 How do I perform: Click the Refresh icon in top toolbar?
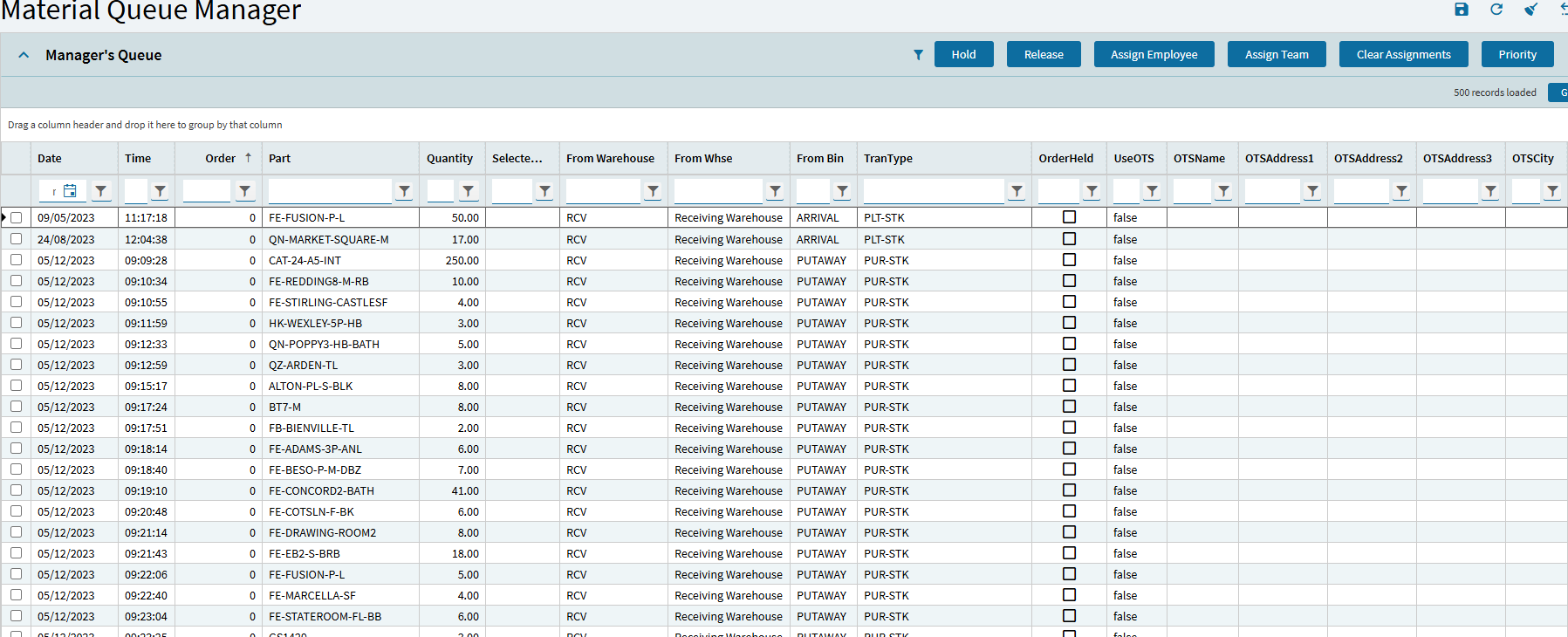[1496, 10]
